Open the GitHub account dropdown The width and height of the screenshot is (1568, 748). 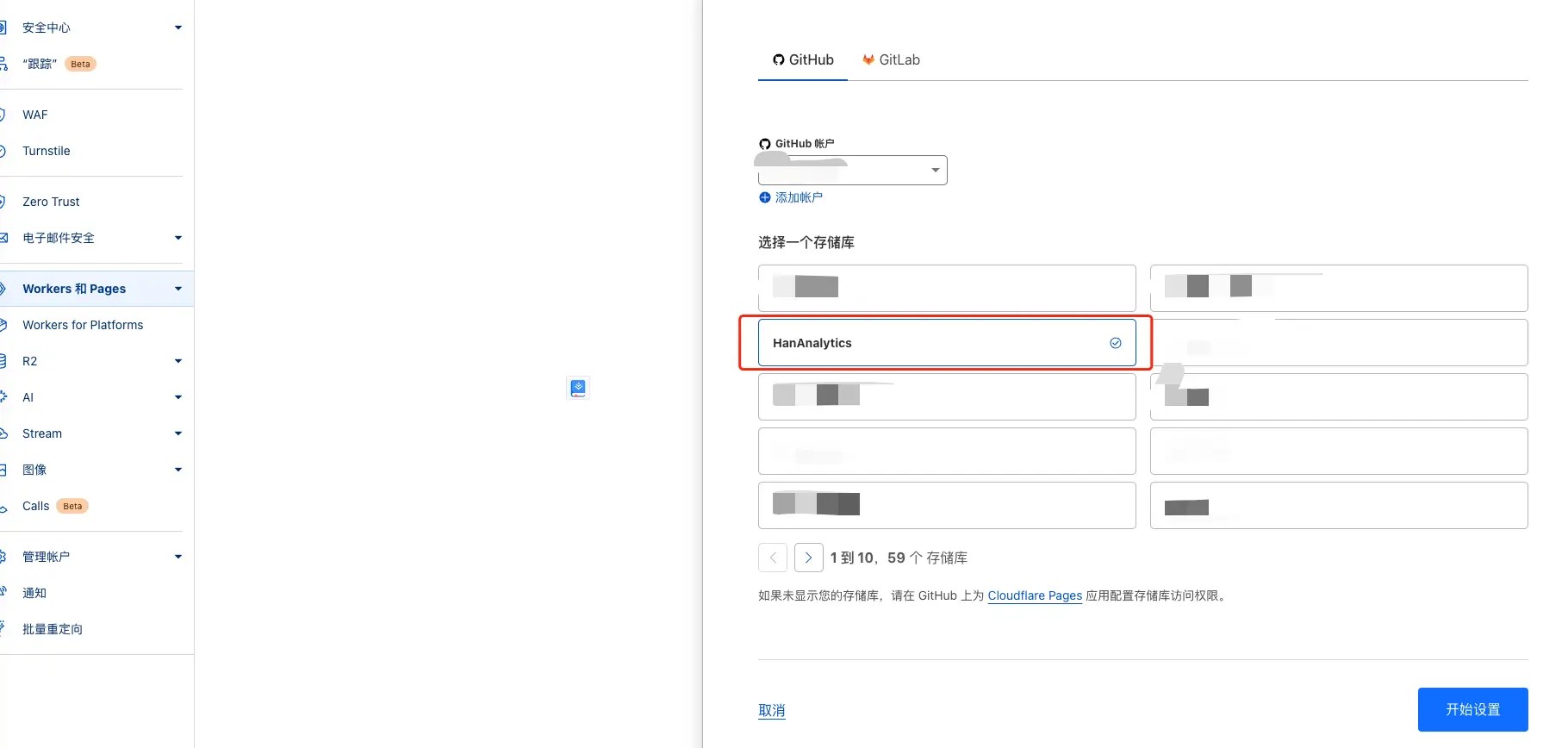click(852, 170)
